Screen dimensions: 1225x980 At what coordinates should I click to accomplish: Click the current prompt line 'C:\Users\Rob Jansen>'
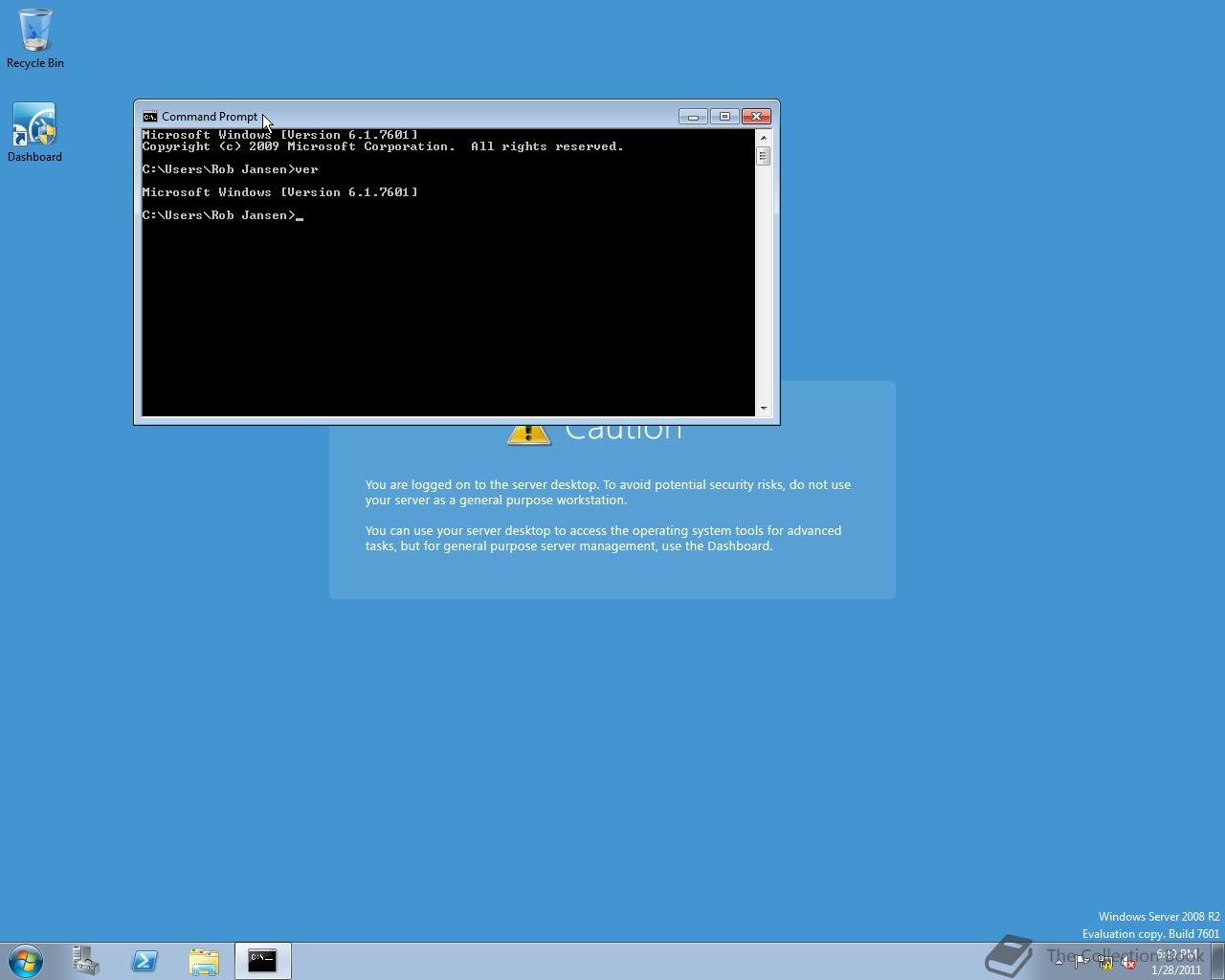tap(222, 215)
